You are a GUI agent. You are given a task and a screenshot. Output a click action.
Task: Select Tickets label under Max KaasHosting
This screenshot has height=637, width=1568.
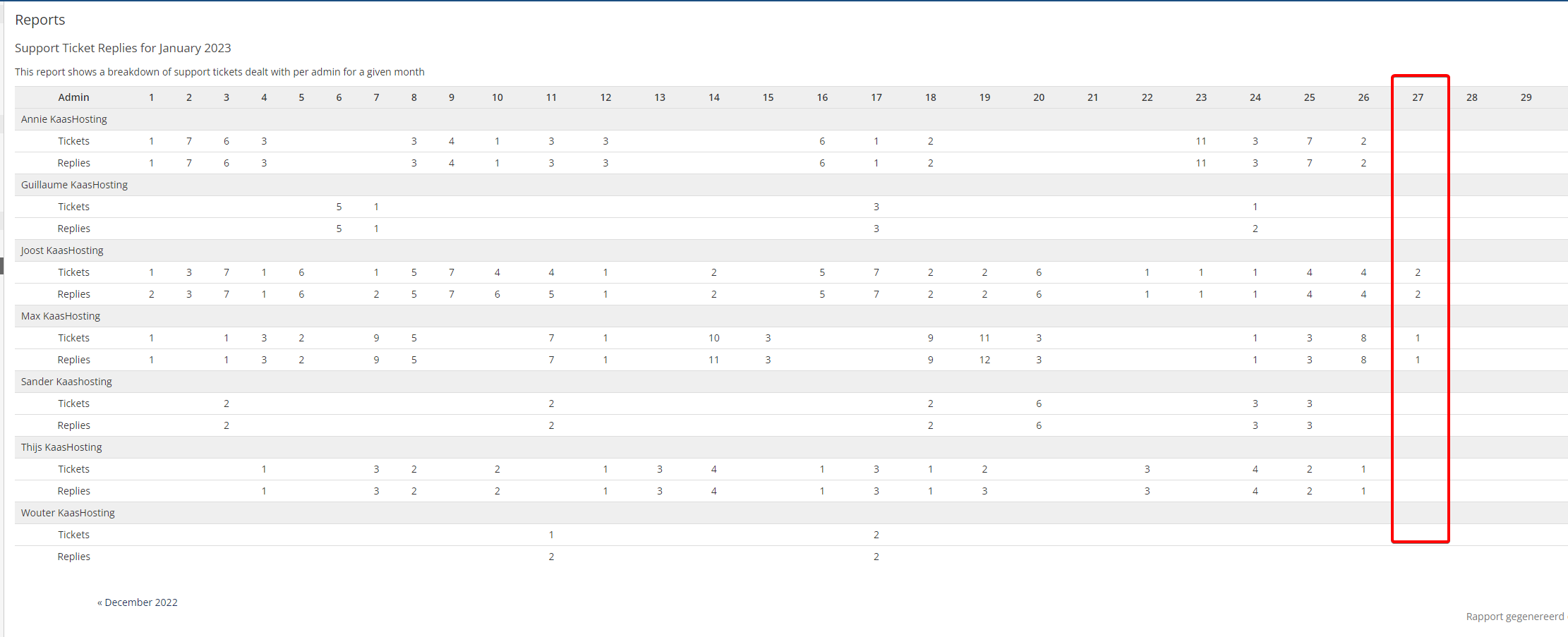tap(73, 338)
